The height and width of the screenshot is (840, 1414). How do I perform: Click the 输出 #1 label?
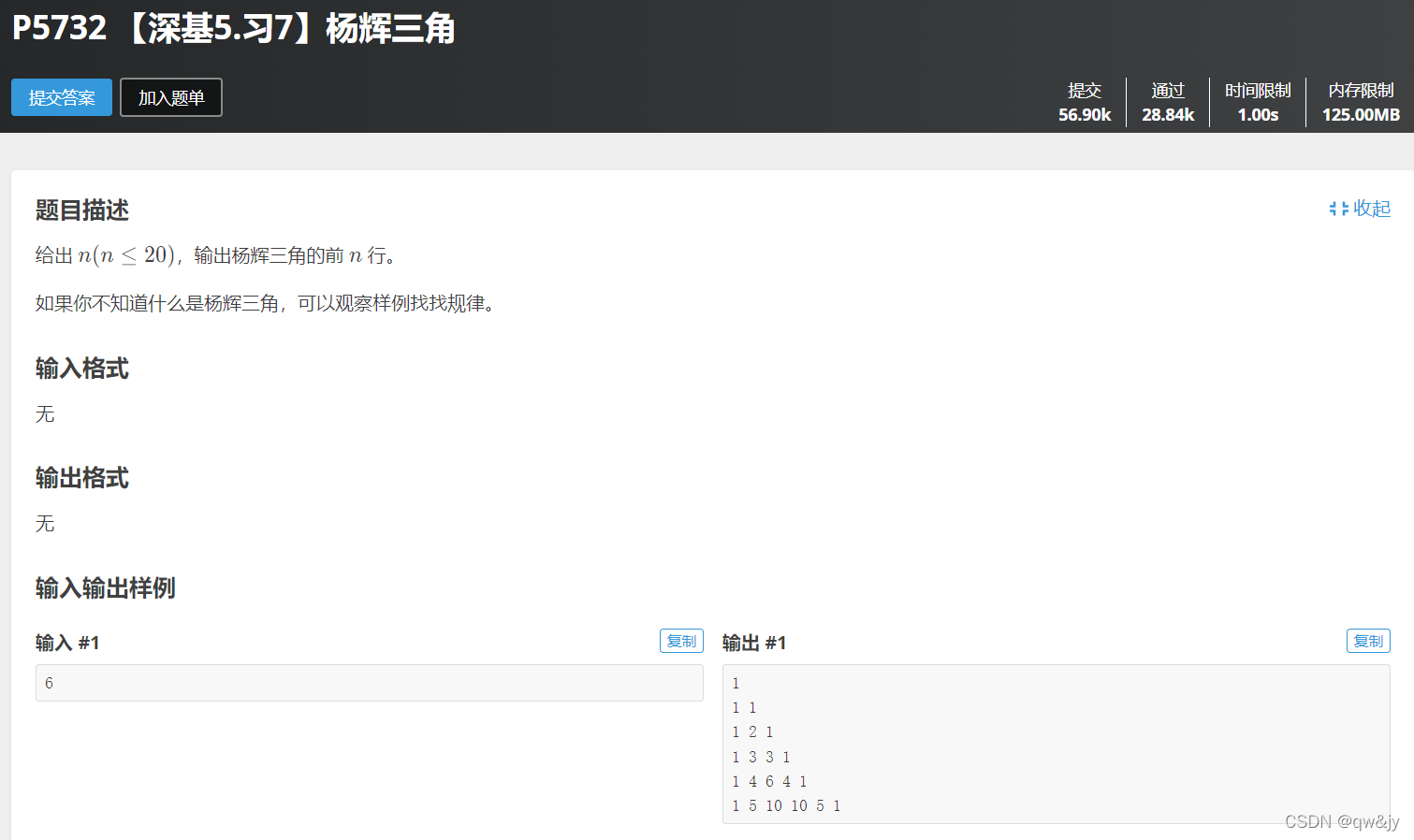[754, 643]
